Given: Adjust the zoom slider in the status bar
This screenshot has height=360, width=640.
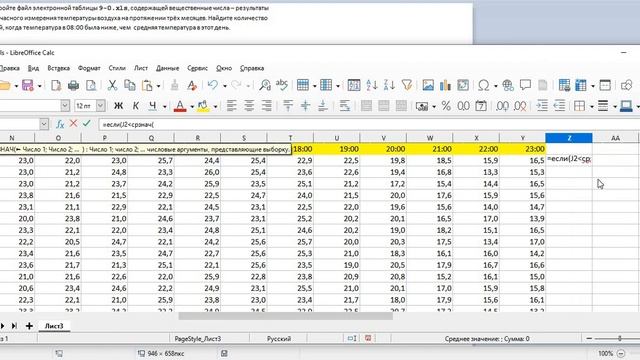Looking at the screenshot, I should click(x=620, y=338).
